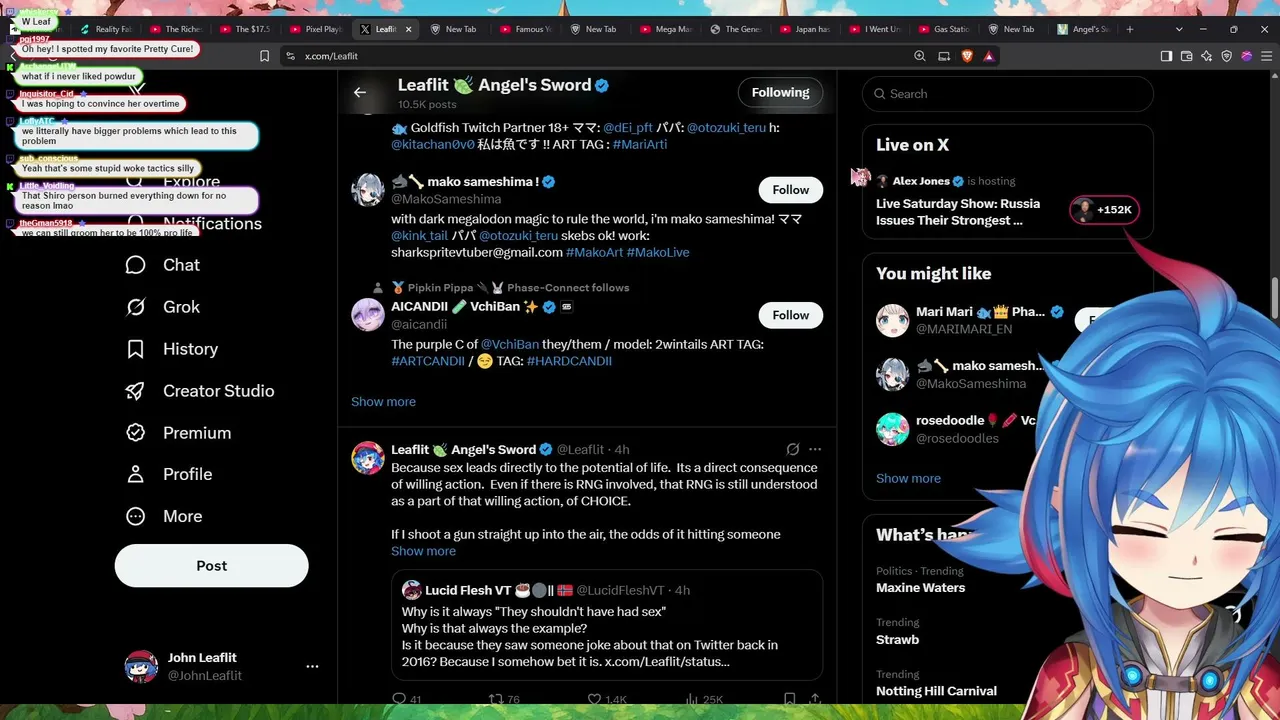Bookmark Leaflit's post
This screenshot has height=720, width=1280.
coord(790,700)
